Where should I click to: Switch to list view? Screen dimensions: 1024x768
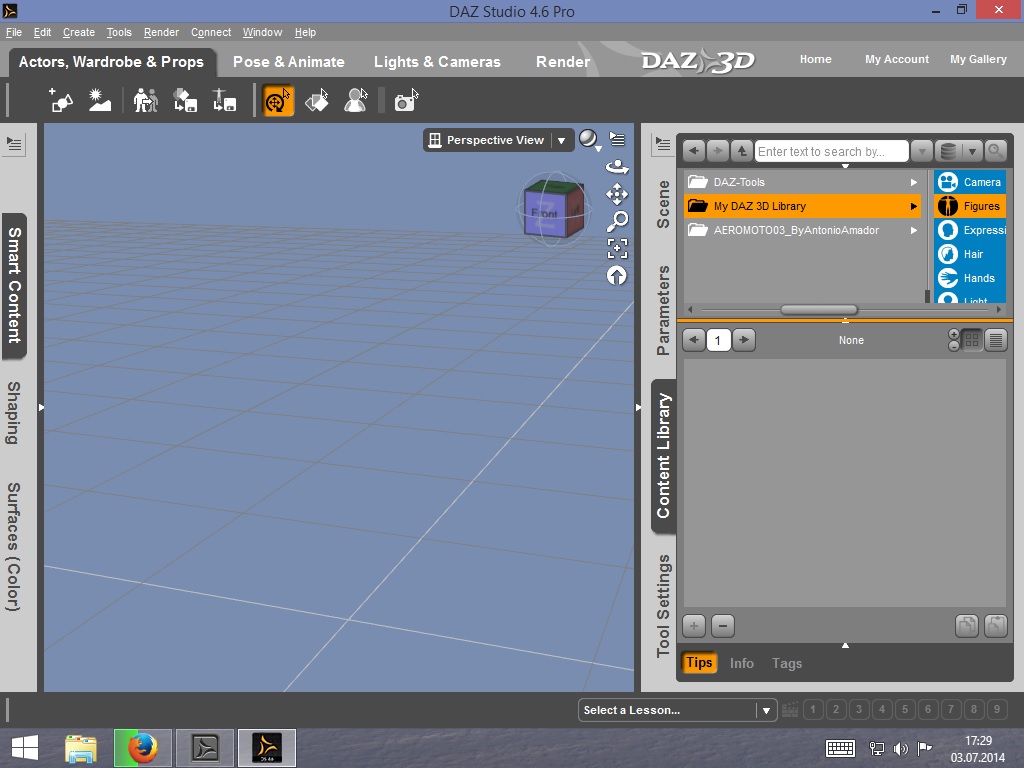996,340
